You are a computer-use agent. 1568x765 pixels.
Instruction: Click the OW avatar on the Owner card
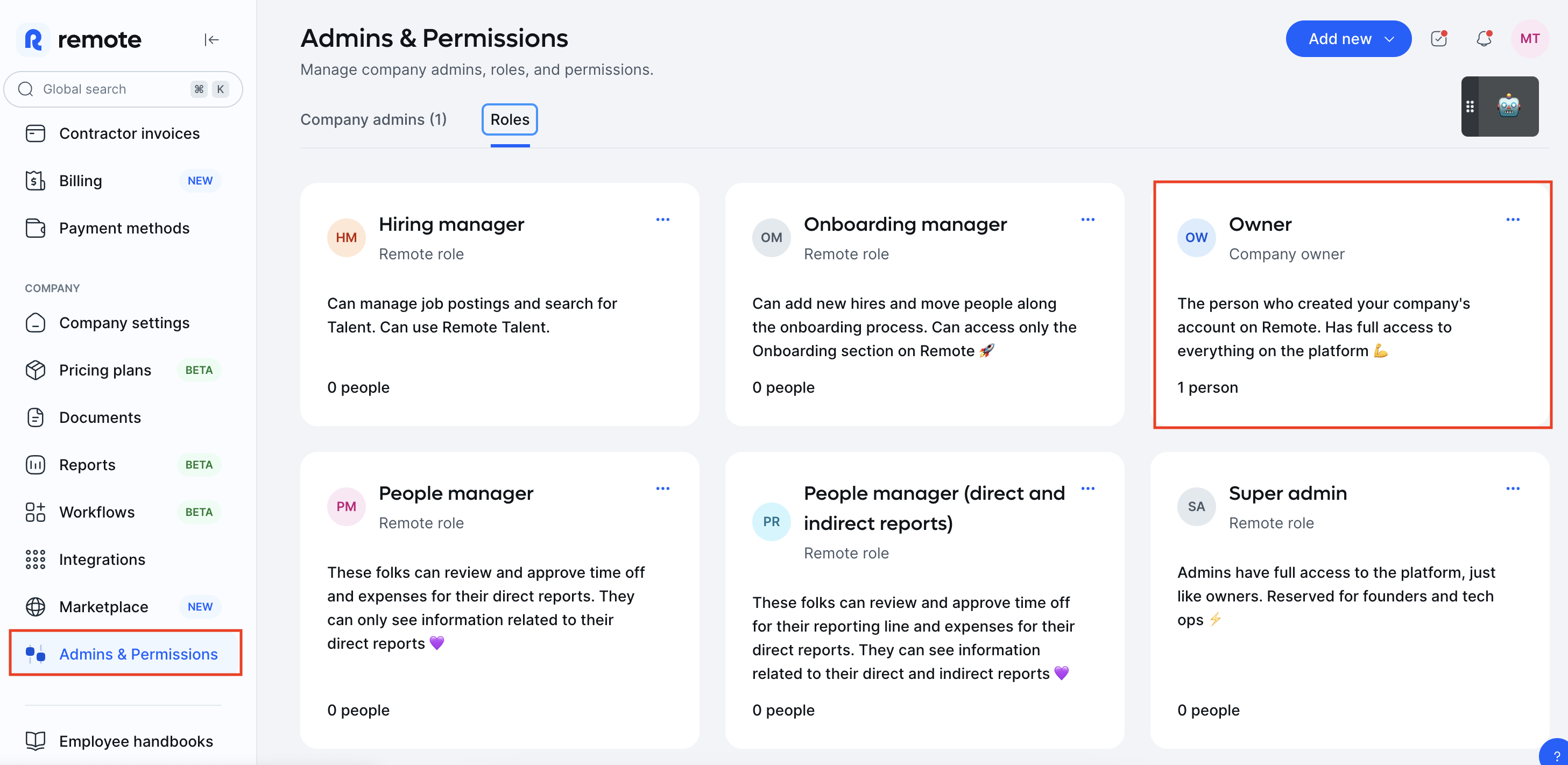1196,237
